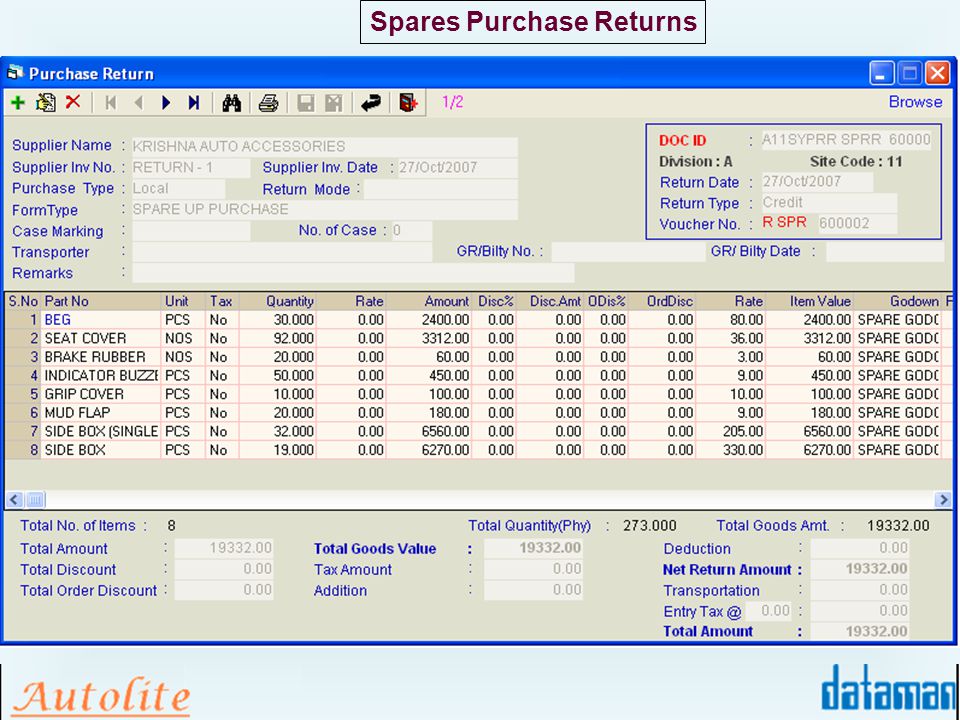
Task: Click the GR/Bilty No. field
Action: [628, 252]
